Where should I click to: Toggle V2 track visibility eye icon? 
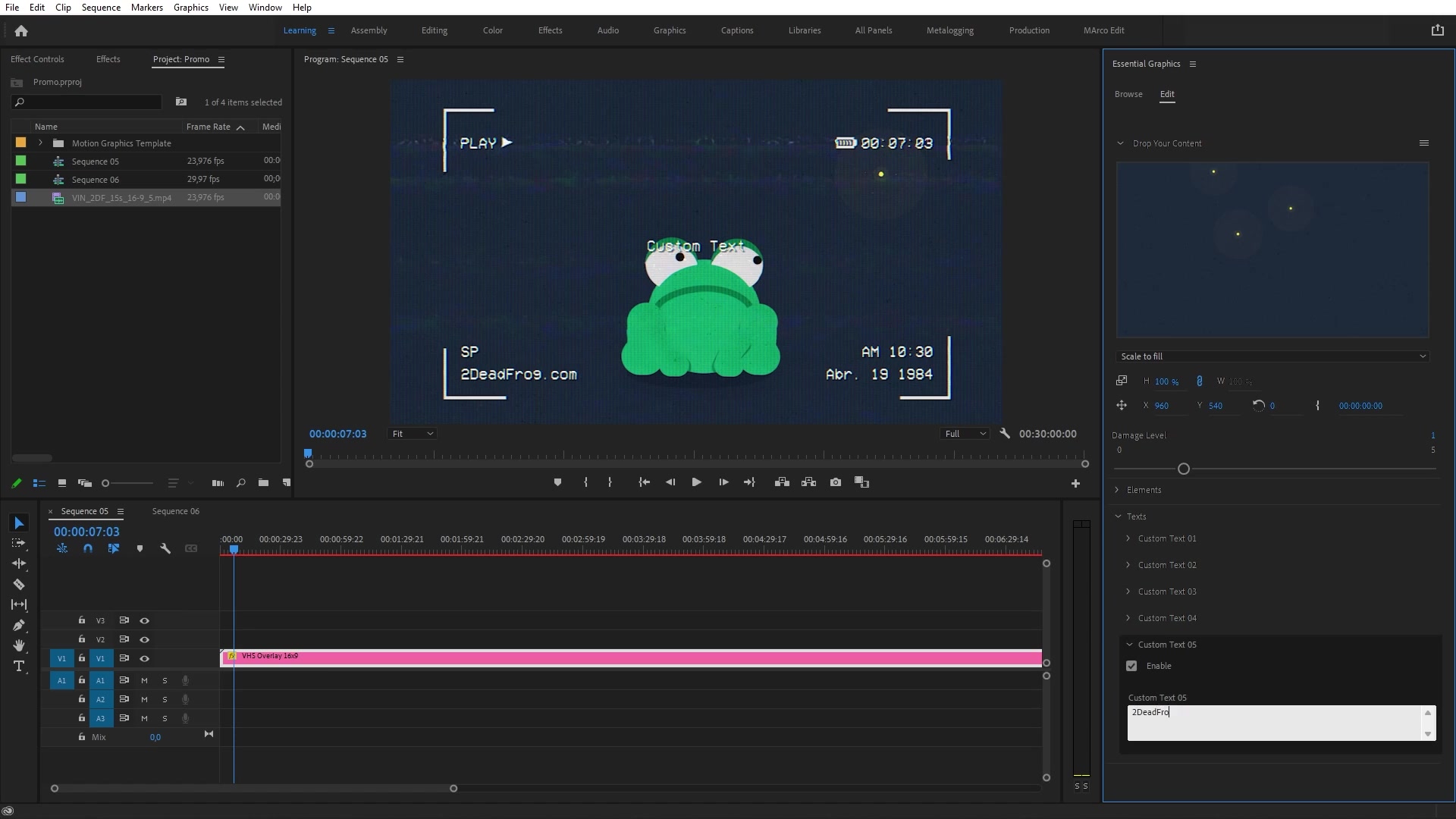pos(144,639)
